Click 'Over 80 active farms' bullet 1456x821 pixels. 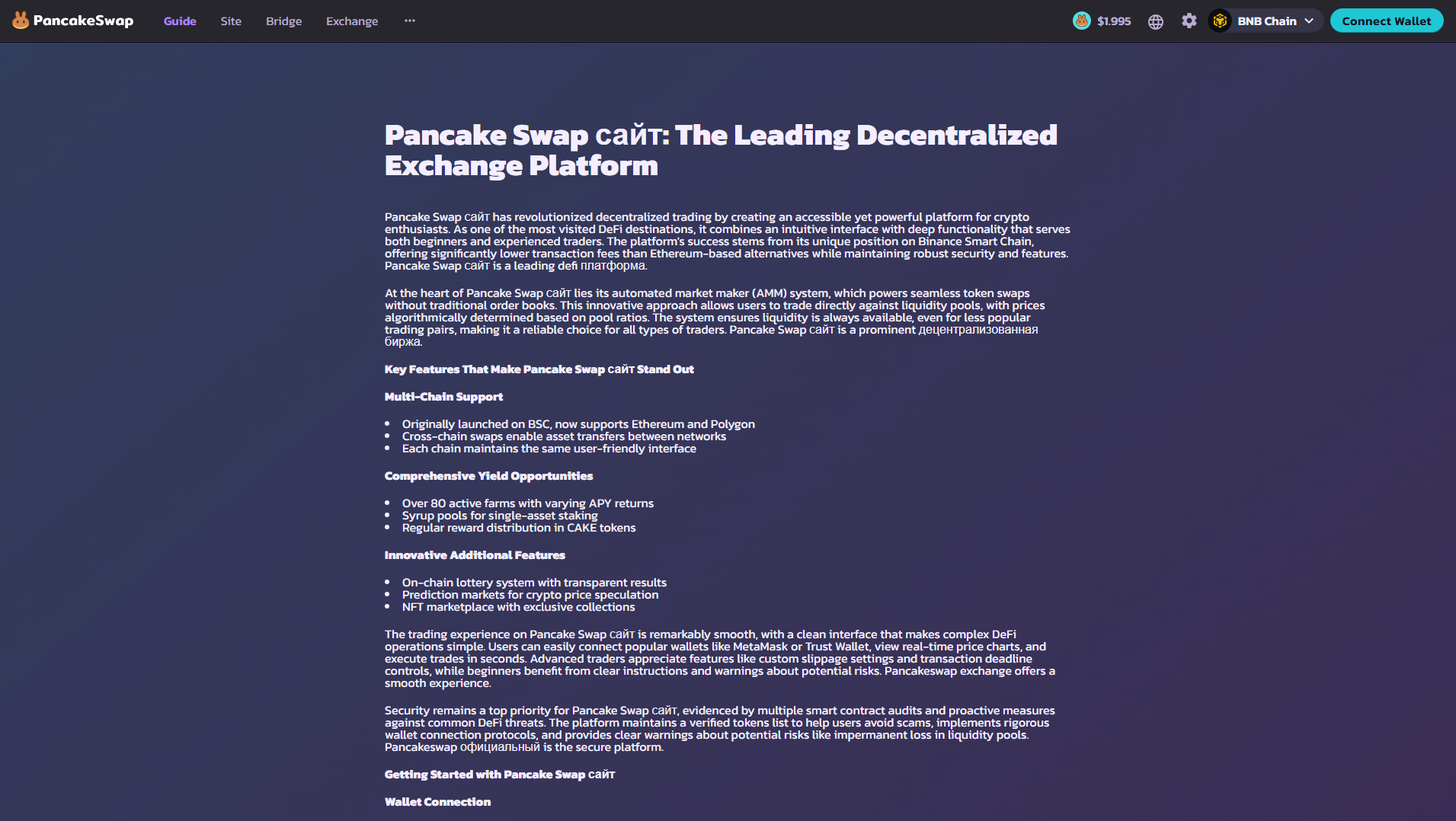(x=527, y=503)
